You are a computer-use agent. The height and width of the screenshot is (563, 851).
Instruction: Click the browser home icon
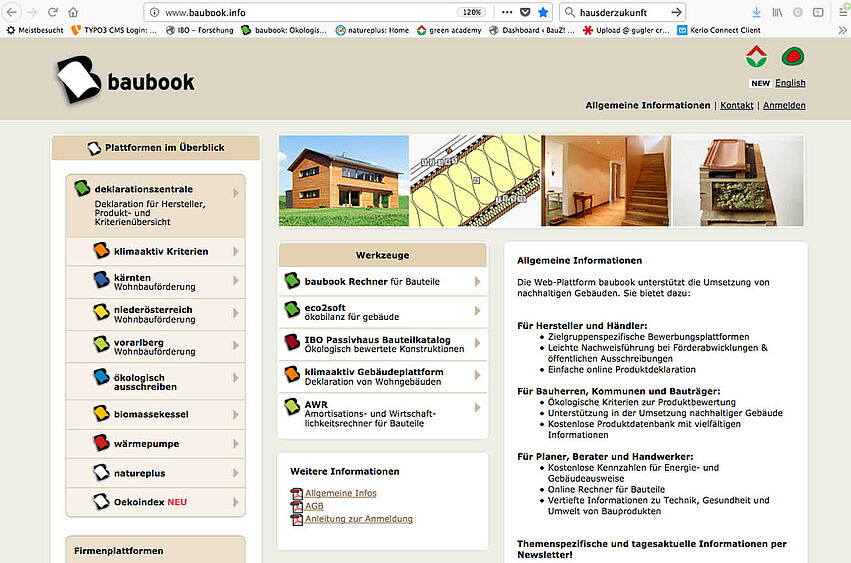(x=73, y=12)
